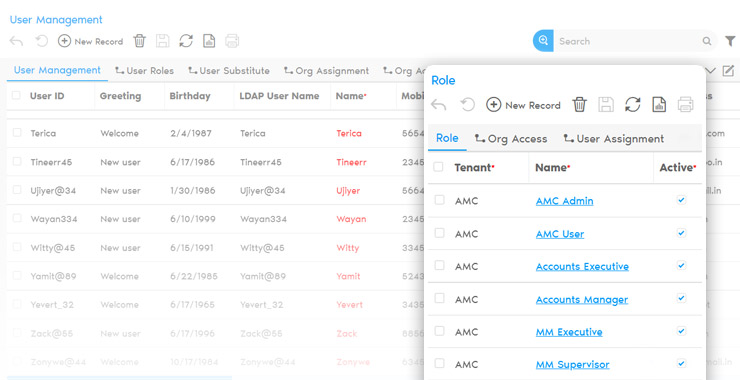740x380 pixels.
Task: Click the delete trash icon in Role panel
Action: (580, 104)
